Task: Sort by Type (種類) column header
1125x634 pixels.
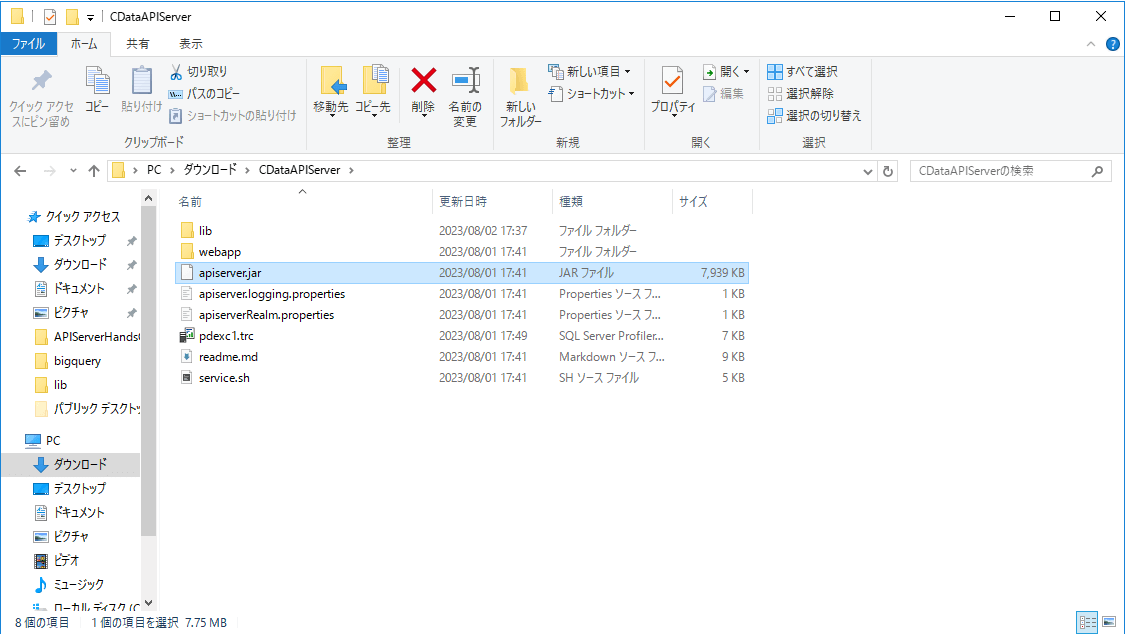Action: [571, 202]
